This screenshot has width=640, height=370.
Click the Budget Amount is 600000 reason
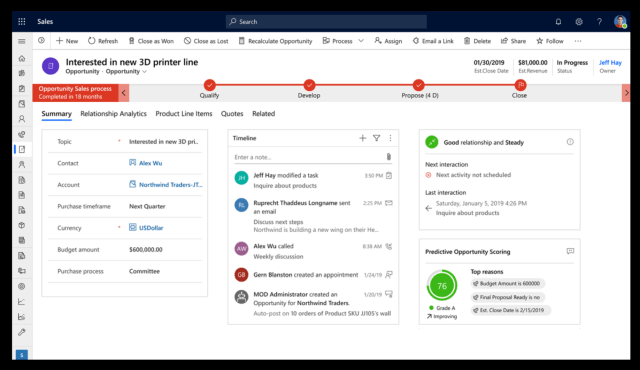pos(507,284)
